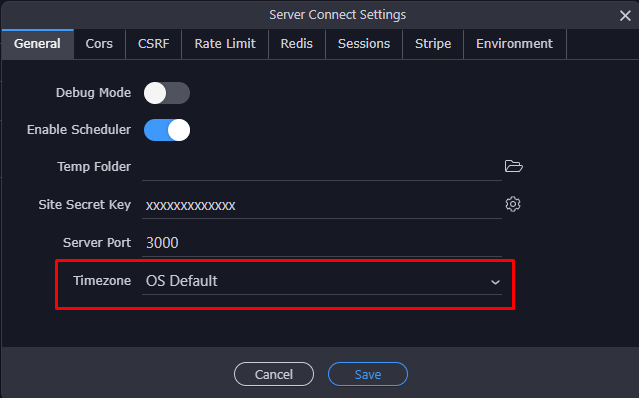The height and width of the screenshot is (398, 639).
Task: Close the Server Connect Settings dialog
Action: (x=625, y=15)
